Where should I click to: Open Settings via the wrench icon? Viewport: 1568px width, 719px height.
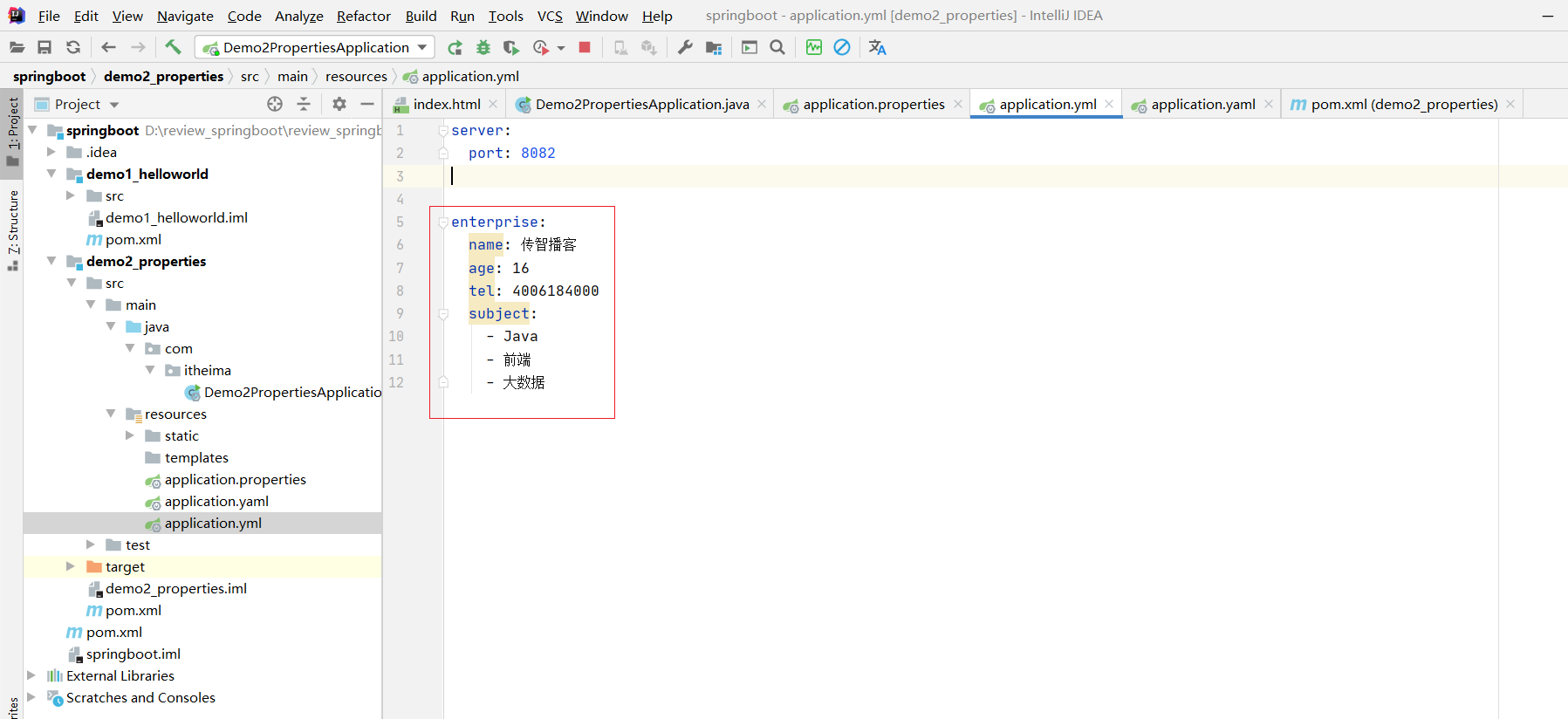[685, 47]
